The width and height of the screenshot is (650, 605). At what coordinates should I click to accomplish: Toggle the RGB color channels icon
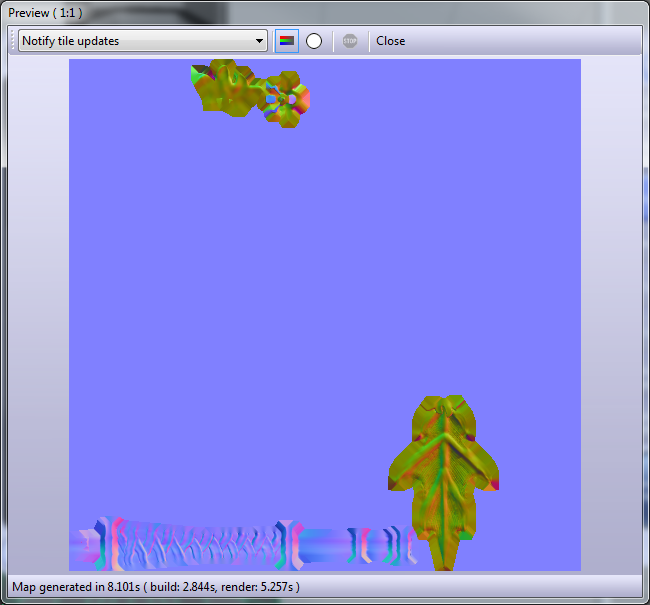pyautogui.click(x=287, y=41)
